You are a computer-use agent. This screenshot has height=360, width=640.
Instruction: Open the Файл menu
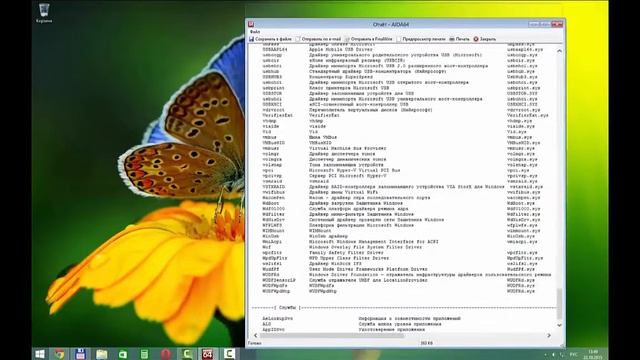coord(255,32)
